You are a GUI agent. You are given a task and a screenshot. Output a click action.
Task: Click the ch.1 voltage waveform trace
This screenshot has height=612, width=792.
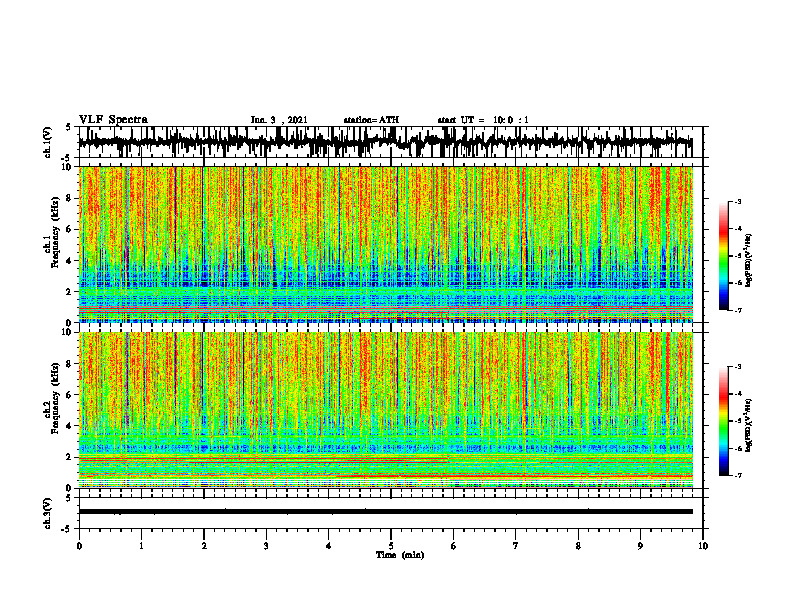(385, 143)
